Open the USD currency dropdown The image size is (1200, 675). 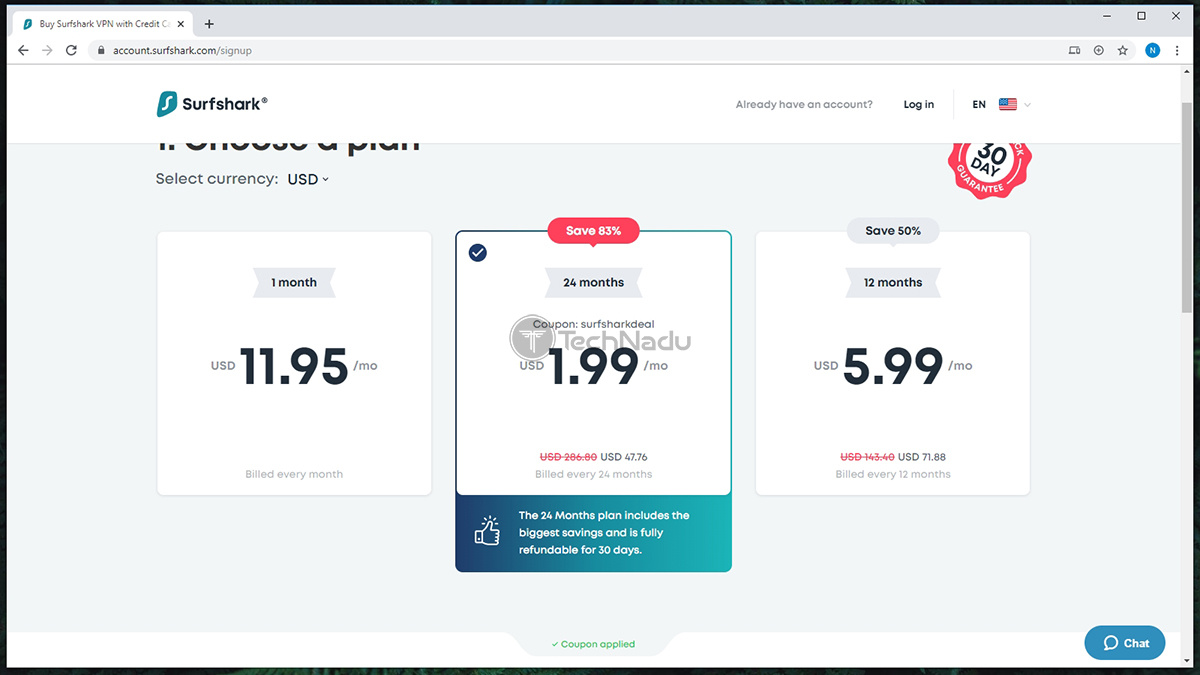pyautogui.click(x=308, y=179)
